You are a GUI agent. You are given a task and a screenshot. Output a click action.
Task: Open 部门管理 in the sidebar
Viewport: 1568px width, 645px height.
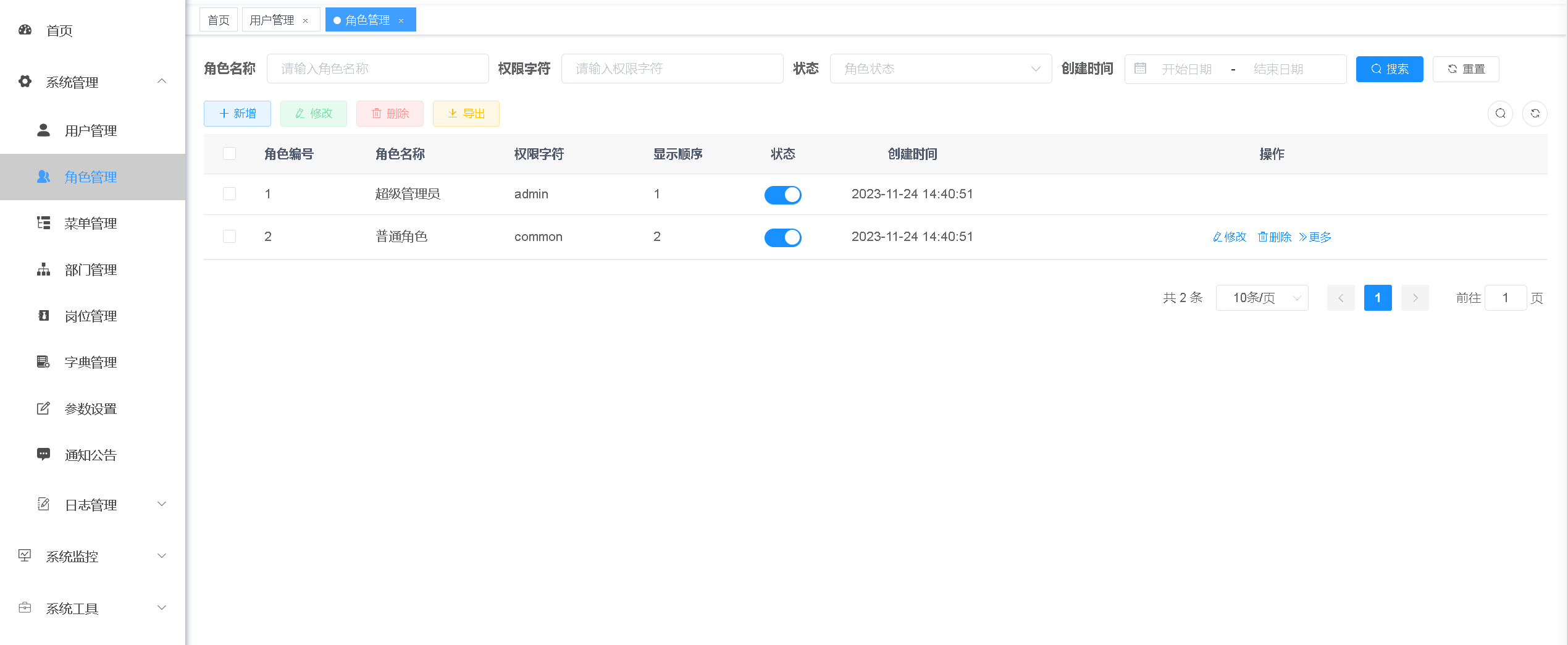point(93,269)
